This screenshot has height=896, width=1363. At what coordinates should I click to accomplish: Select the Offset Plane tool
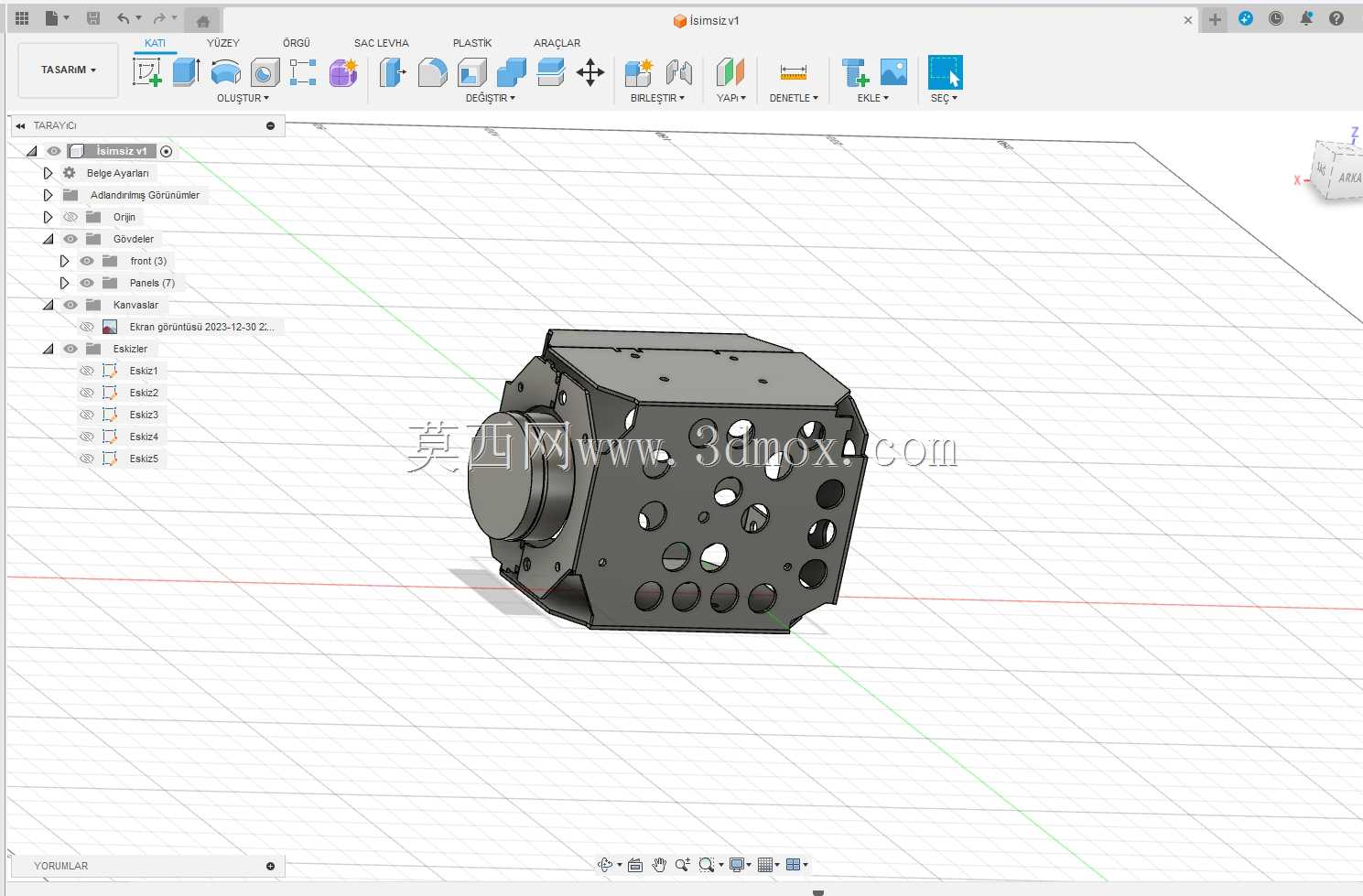click(730, 72)
